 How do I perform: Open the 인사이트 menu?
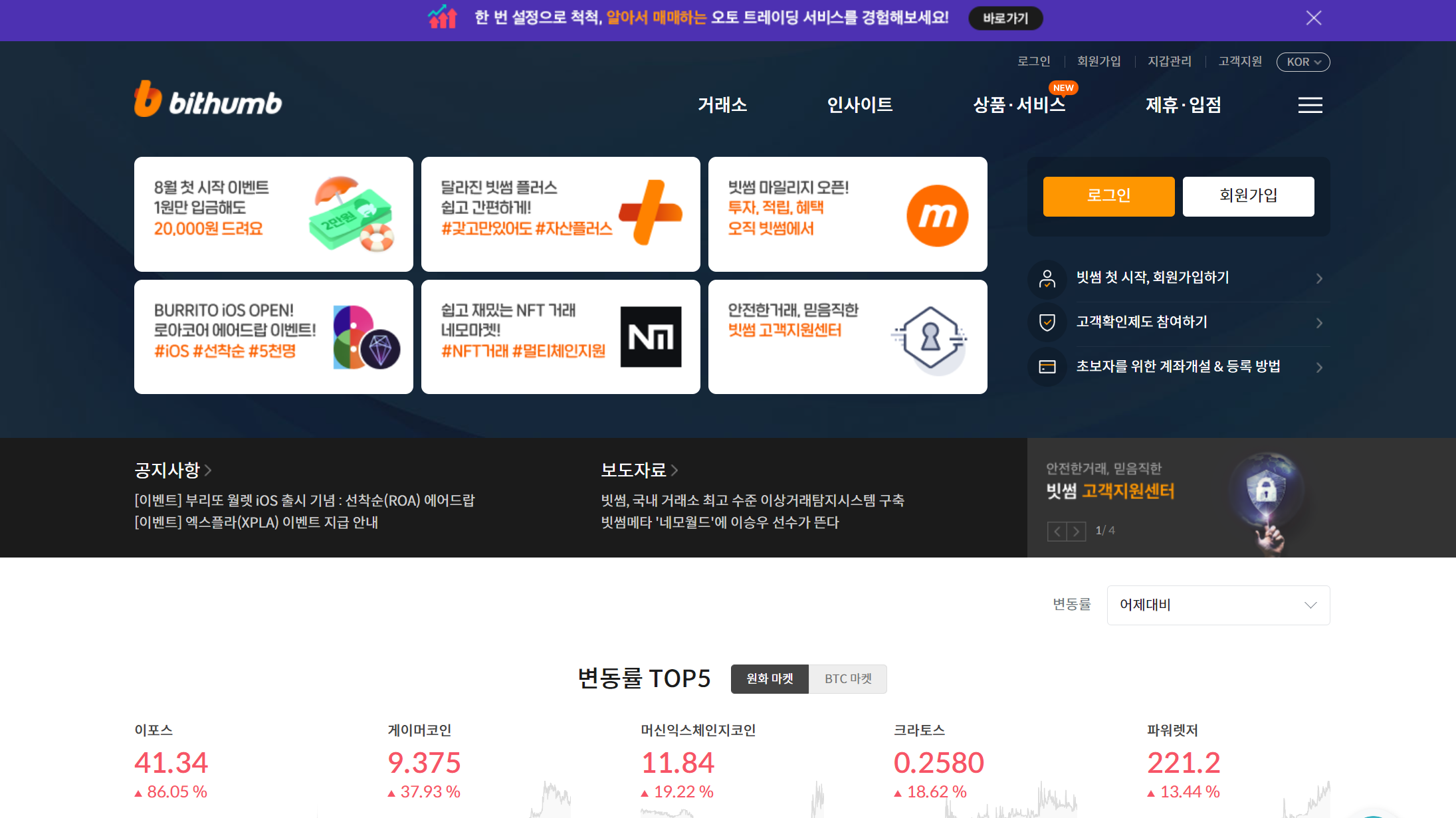[859, 105]
